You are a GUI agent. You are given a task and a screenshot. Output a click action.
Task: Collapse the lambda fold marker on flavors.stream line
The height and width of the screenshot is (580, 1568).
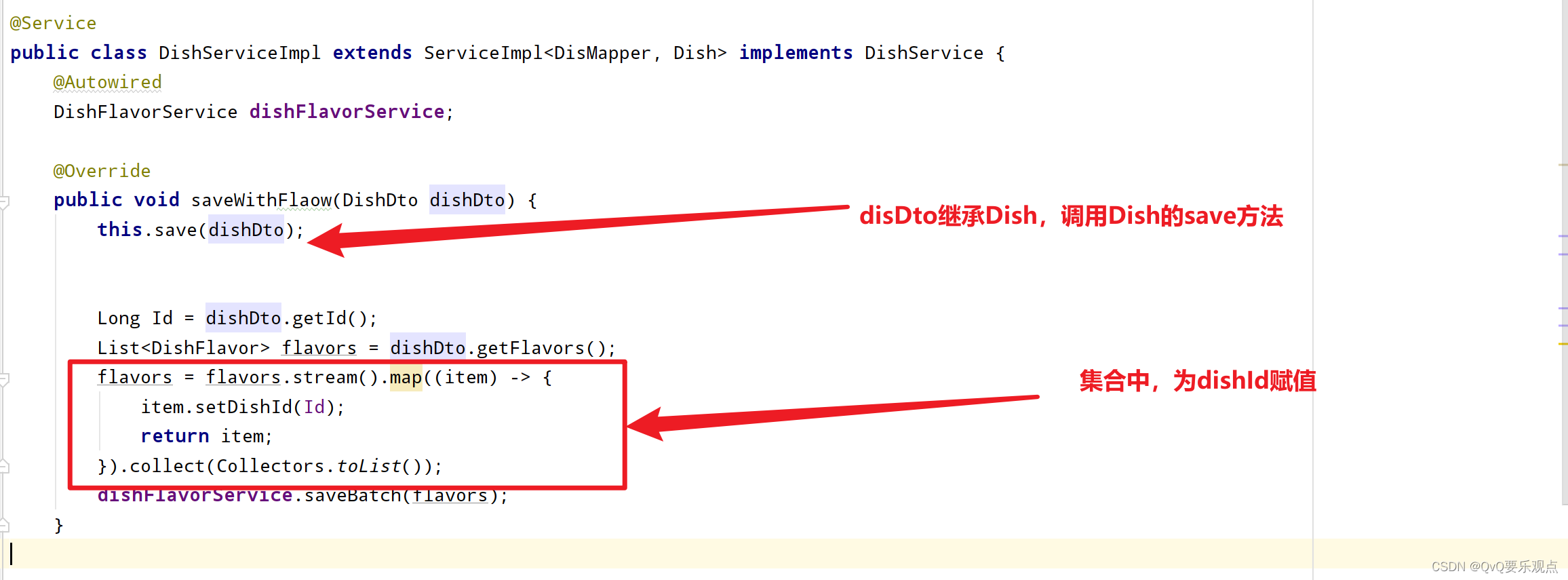(x=4, y=380)
